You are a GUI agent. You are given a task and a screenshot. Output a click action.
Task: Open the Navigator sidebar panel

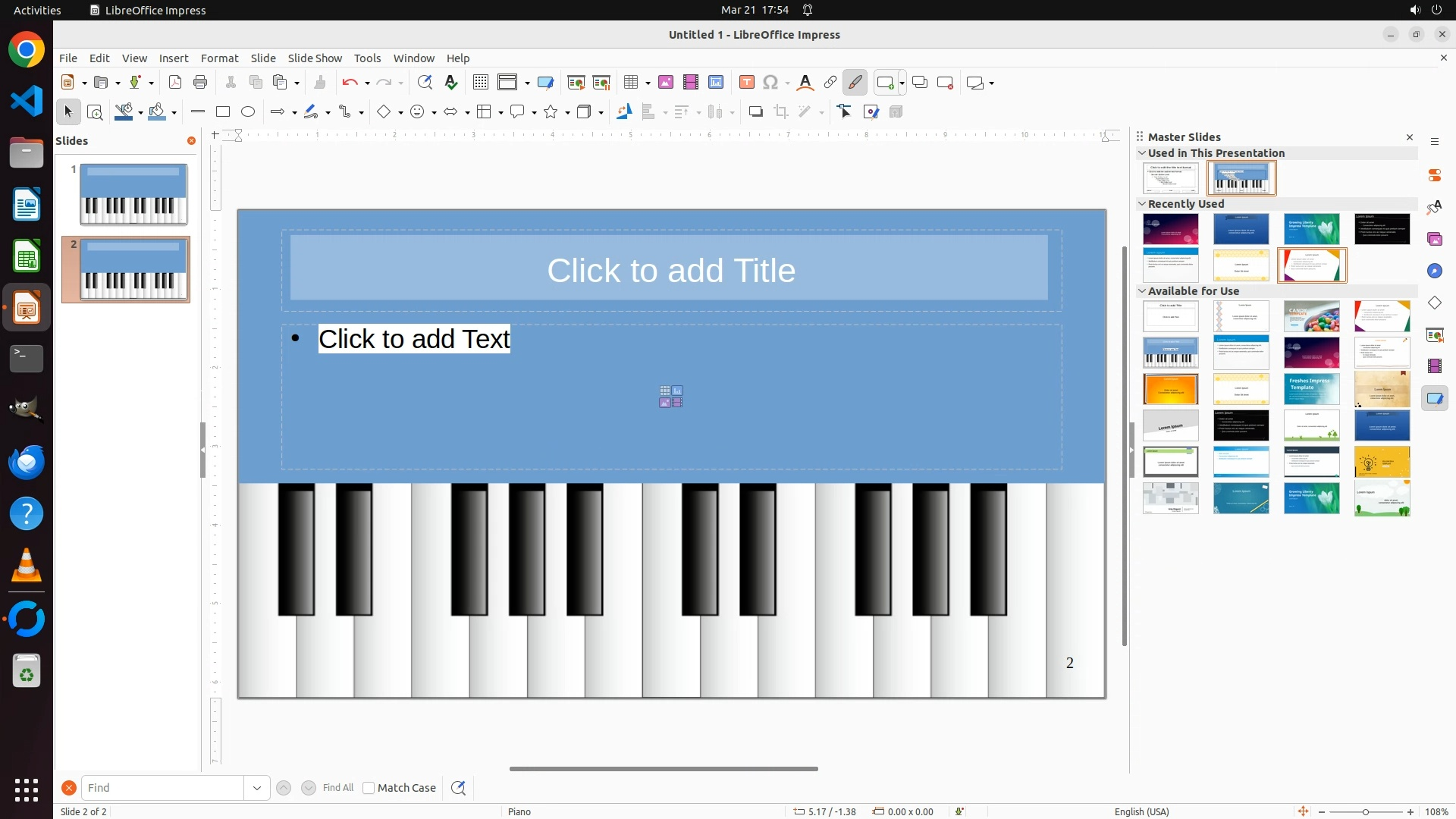click(1435, 271)
